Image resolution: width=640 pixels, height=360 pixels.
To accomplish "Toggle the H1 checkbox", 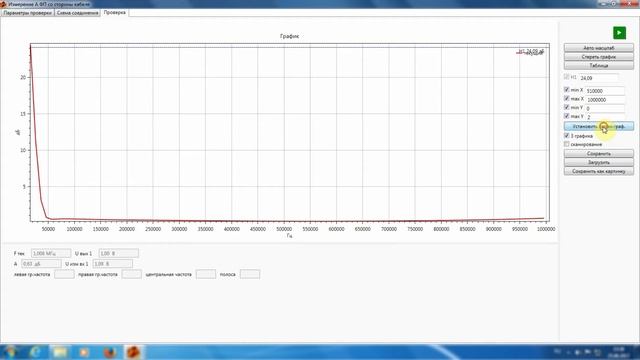I will (567, 77).
